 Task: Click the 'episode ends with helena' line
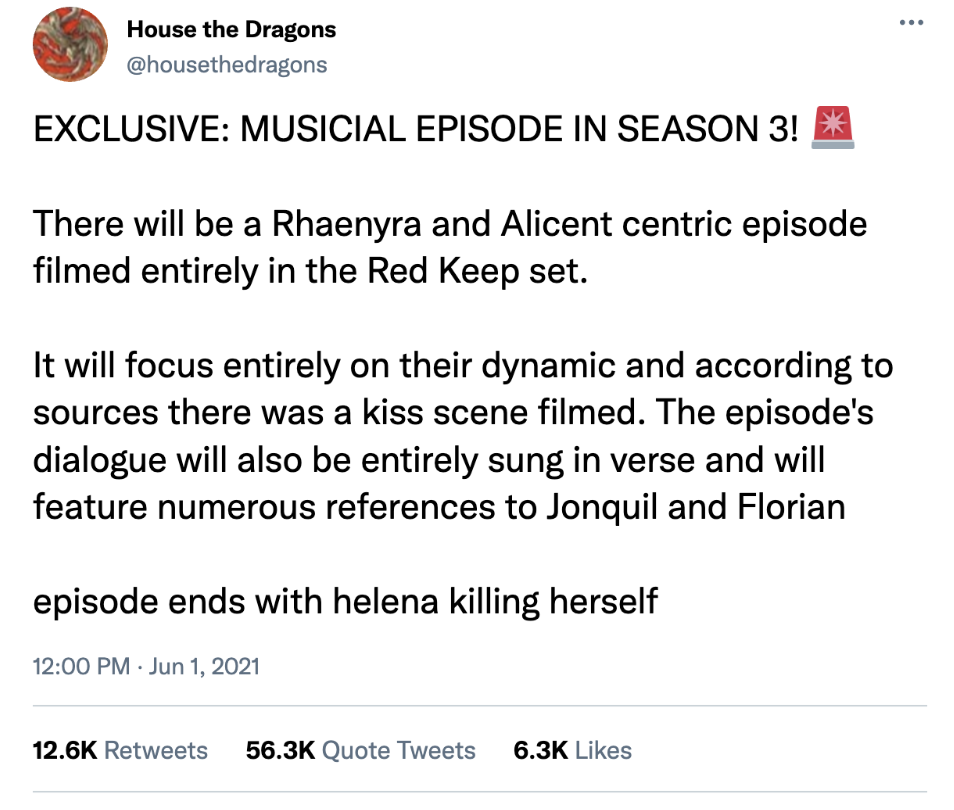345,601
